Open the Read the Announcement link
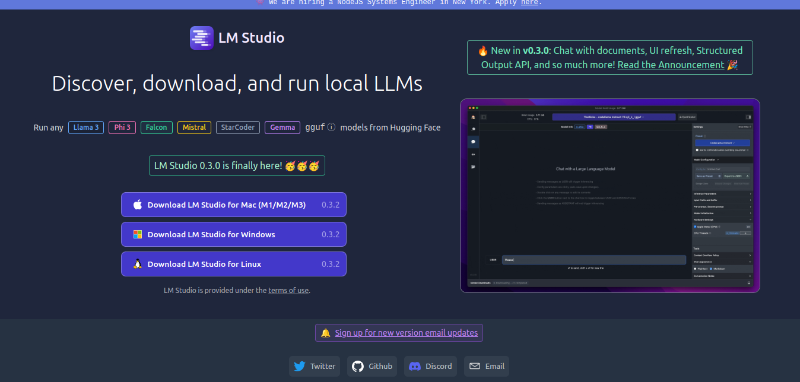This screenshot has height=382, width=800. [670, 65]
